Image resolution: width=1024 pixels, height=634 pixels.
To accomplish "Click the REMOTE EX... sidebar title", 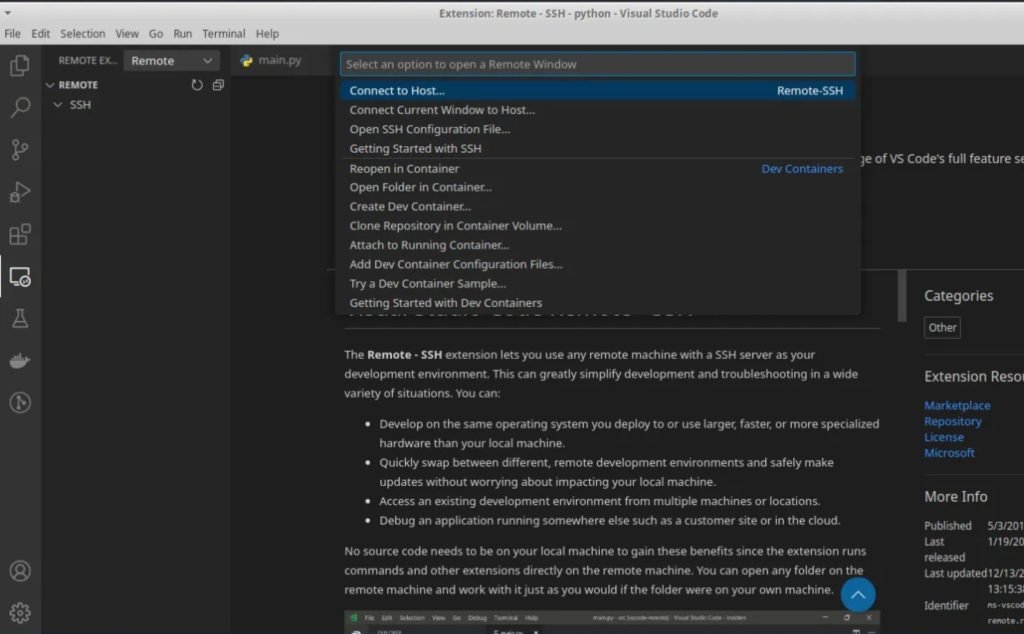I will pos(88,61).
